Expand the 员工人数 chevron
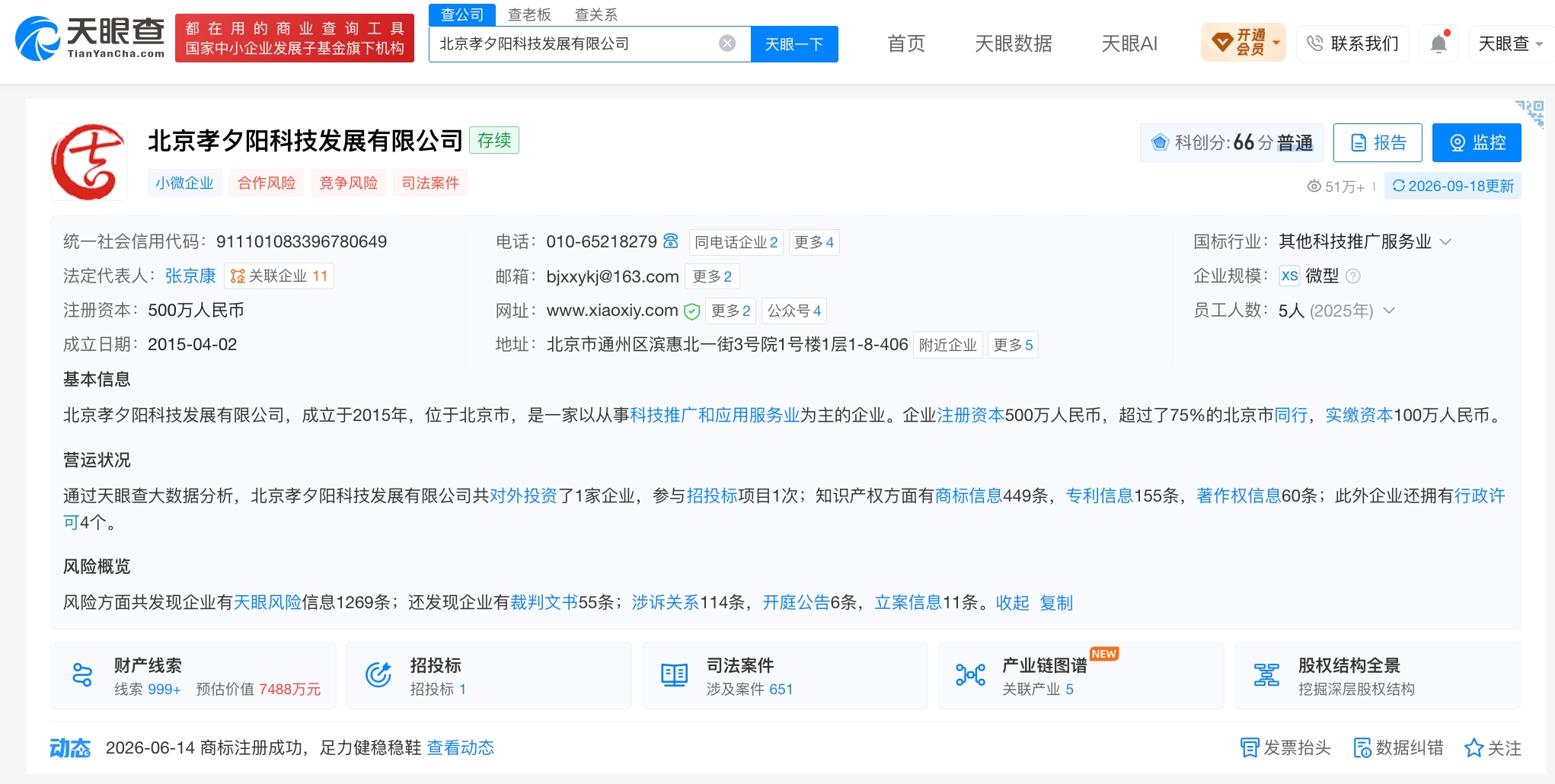The width and height of the screenshot is (1555, 784). coord(1389,311)
